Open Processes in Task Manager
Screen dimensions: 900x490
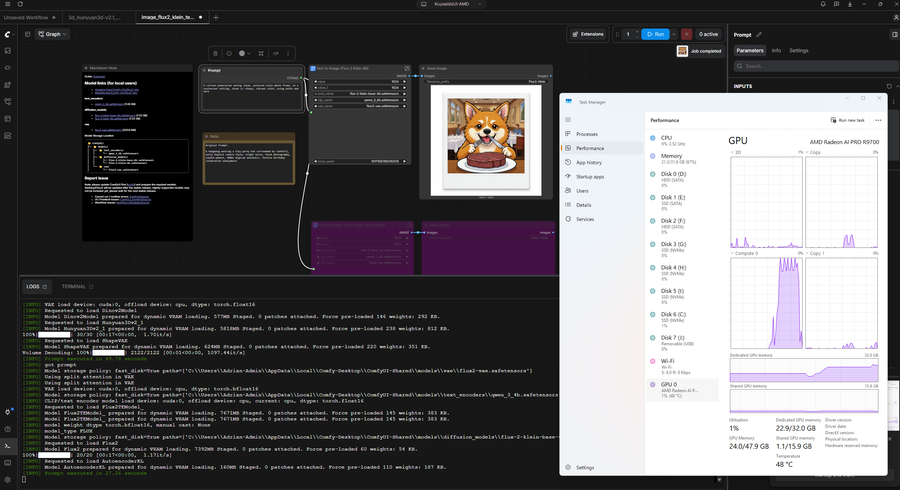601,134
